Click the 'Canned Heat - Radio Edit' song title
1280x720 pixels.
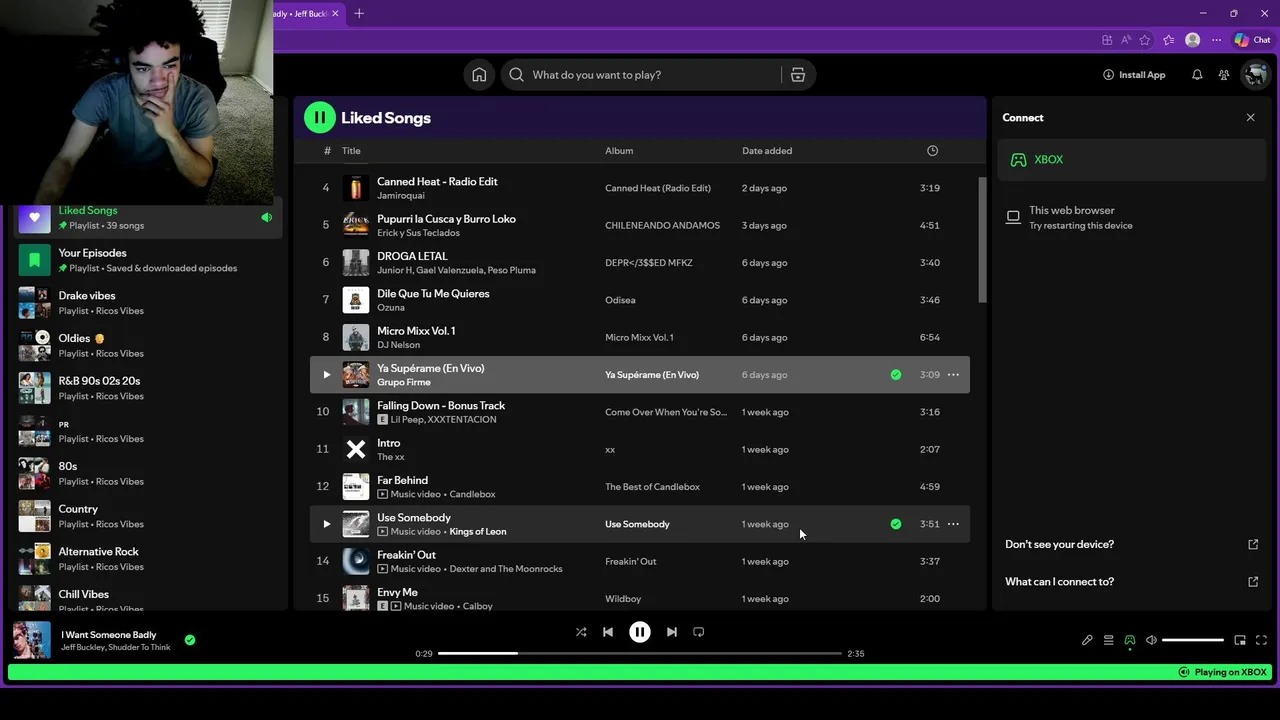pos(437,182)
